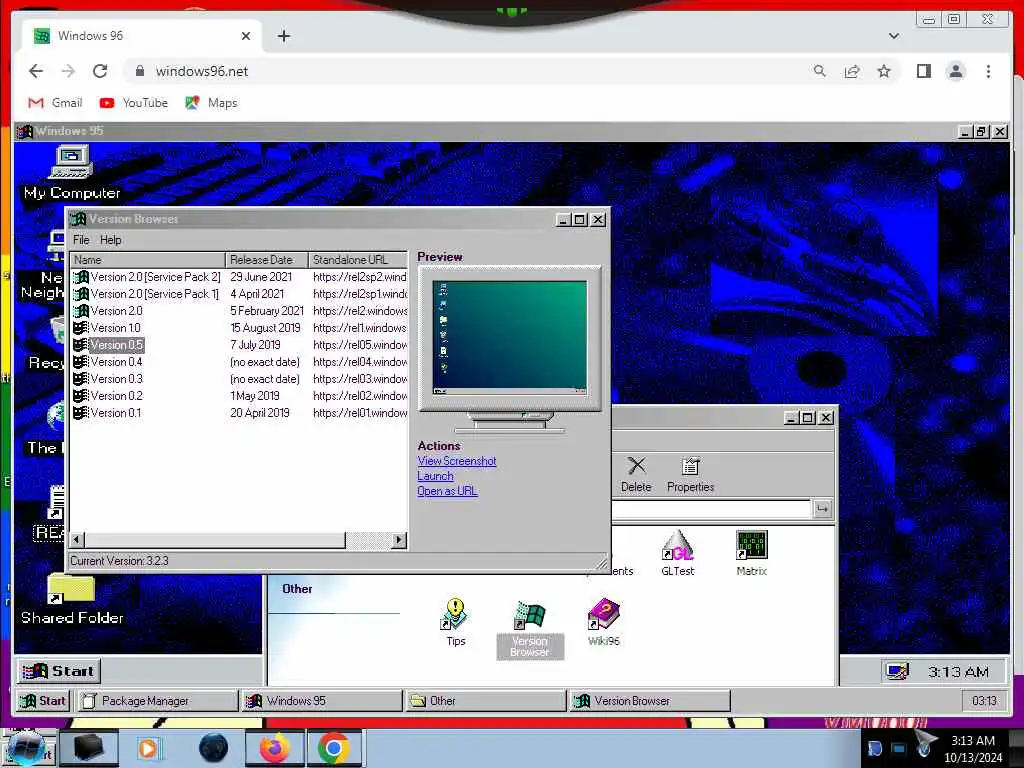Open the GLTest shortcut icon
1024x768 pixels.
677,553
